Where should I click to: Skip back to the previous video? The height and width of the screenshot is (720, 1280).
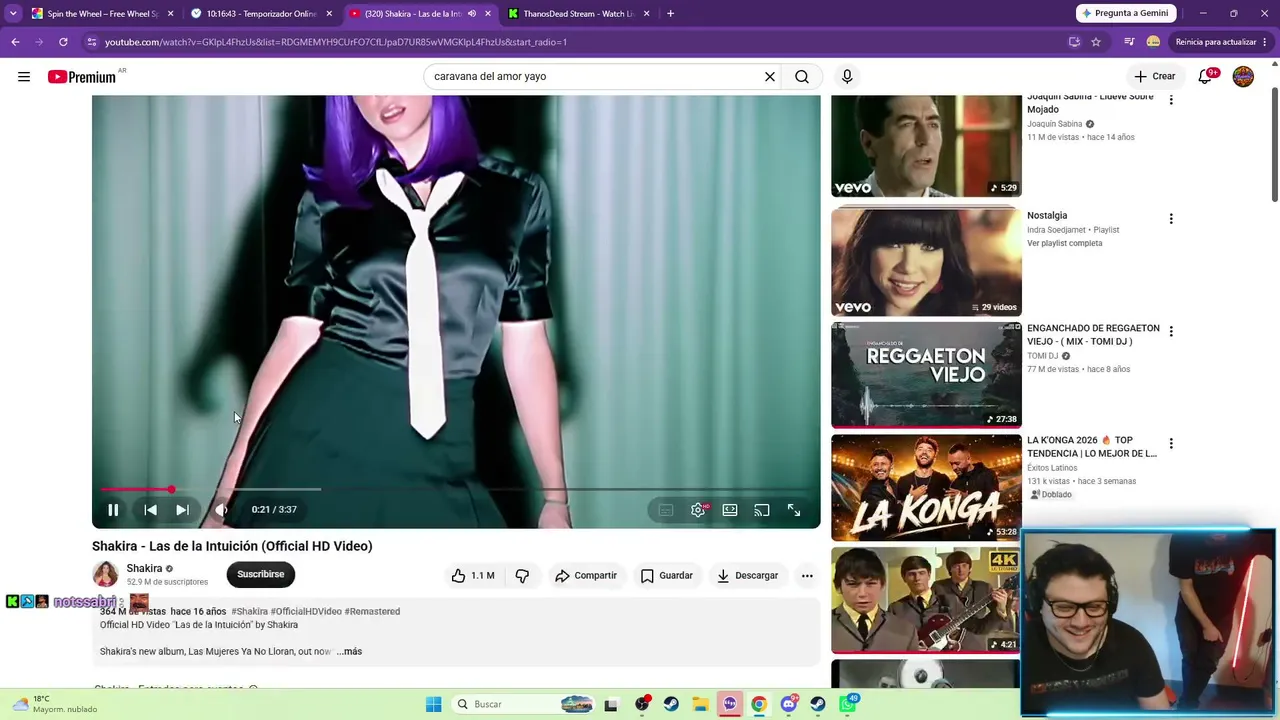[150, 510]
